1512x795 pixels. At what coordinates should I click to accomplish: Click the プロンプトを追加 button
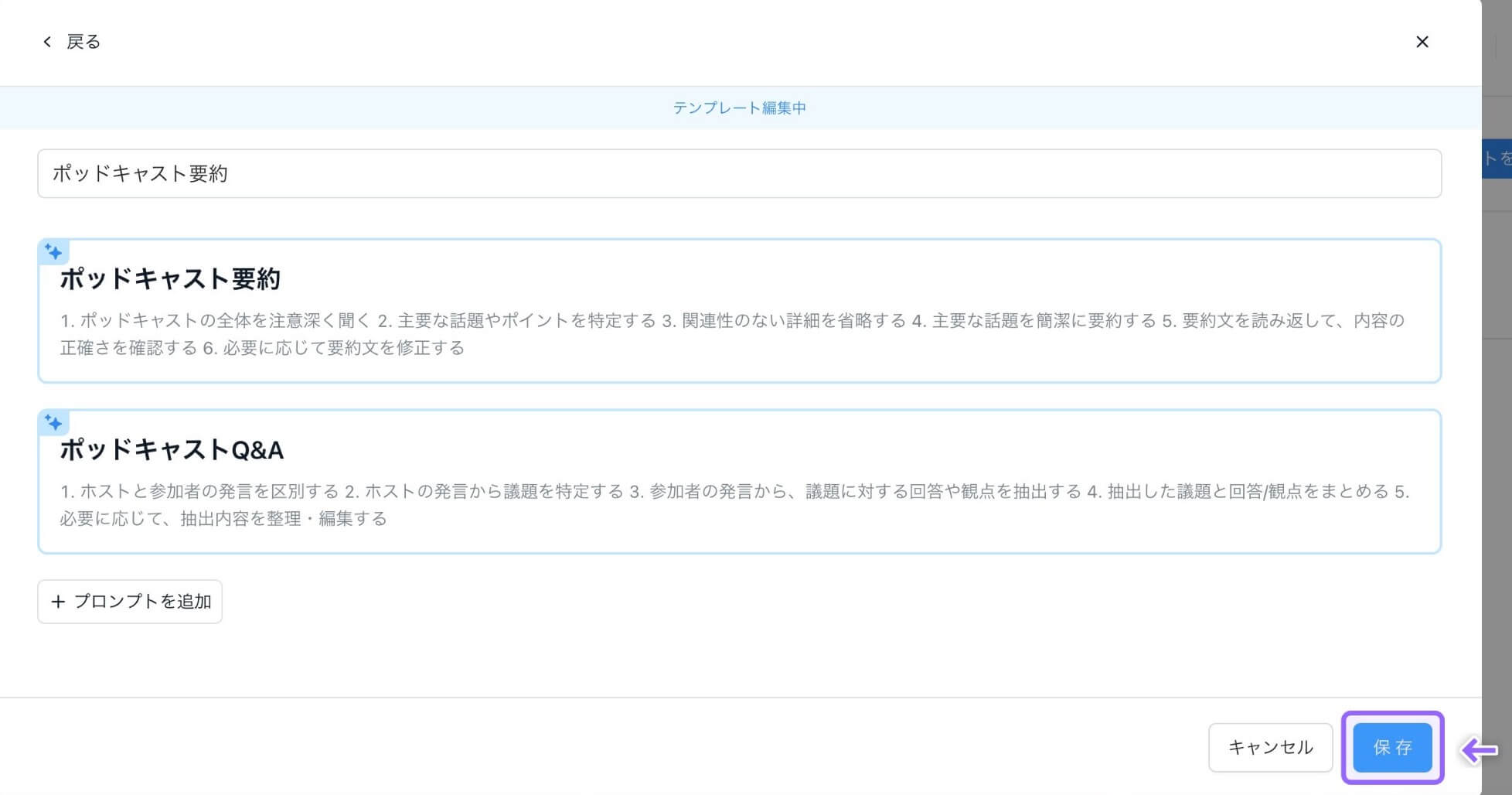click(130, 602)
